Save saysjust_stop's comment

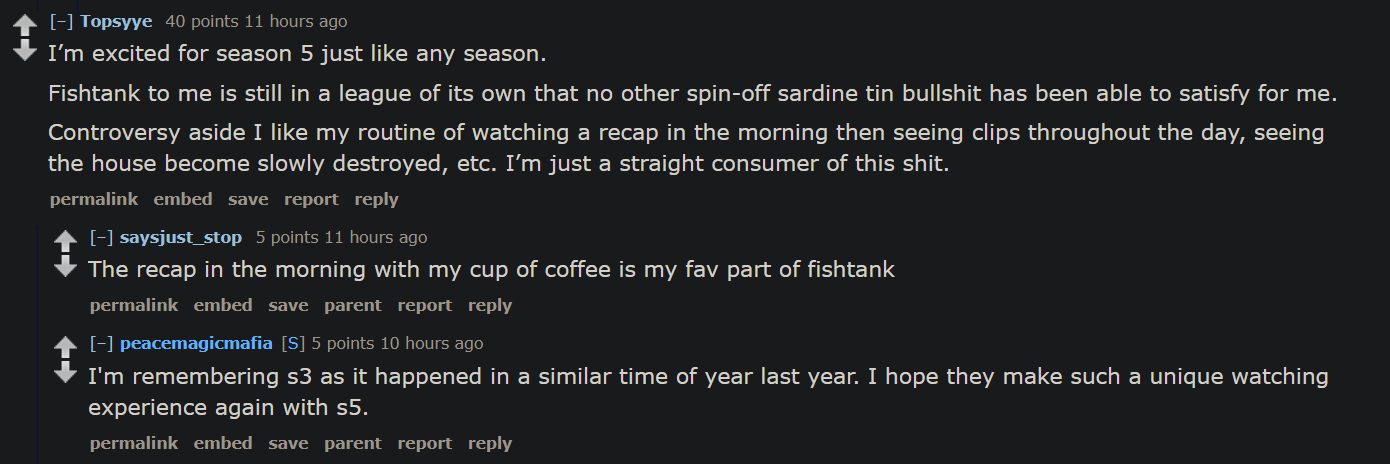[x=288, y=305]
